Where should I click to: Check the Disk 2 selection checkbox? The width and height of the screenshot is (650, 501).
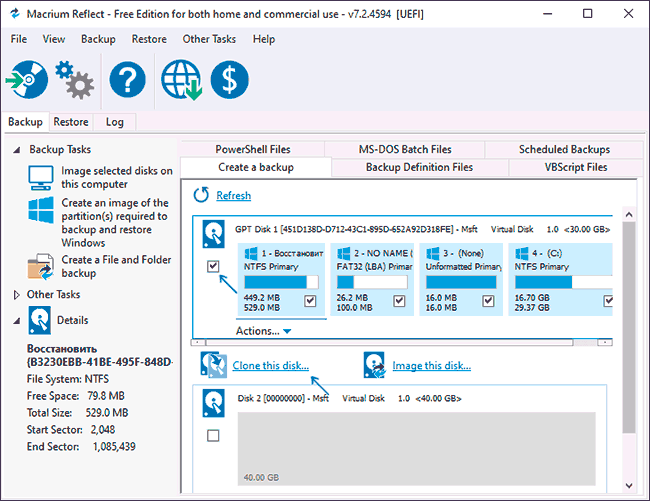click(x=213, y=436)
